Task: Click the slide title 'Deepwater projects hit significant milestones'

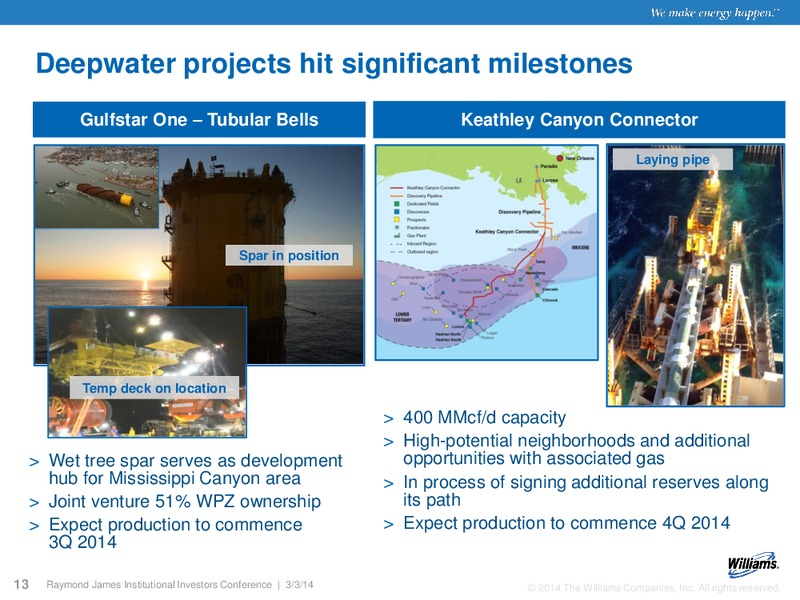Action: tap(334, 65)
